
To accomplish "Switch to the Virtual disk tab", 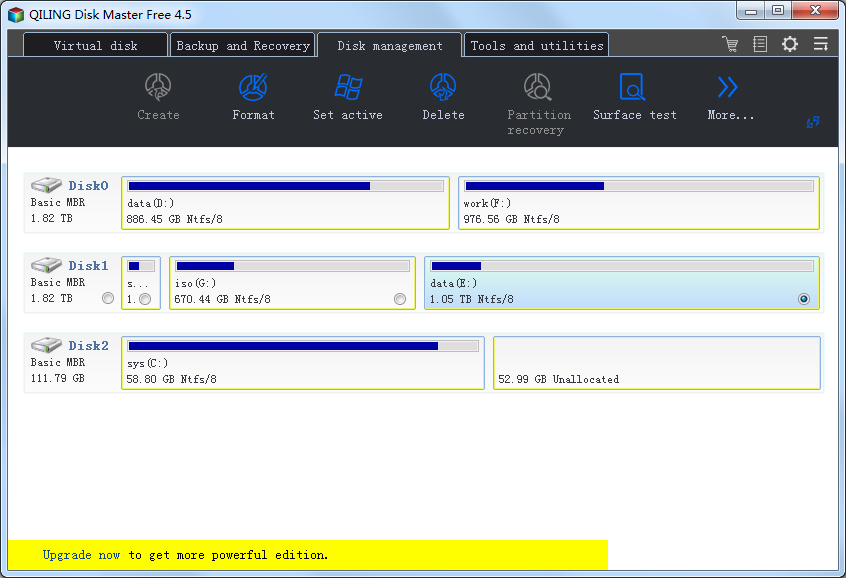I will 95,45.
